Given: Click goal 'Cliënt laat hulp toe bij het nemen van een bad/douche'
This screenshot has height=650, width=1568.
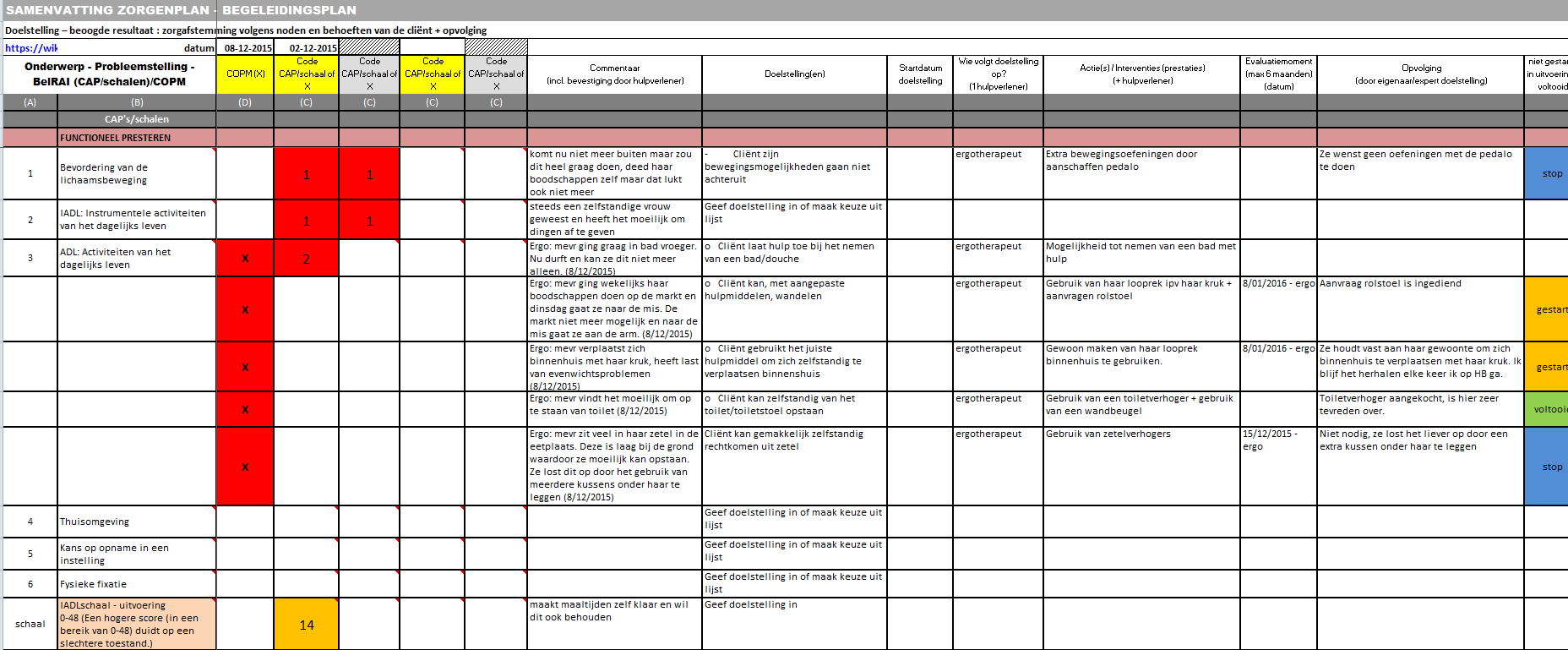Looking at the screenshot, I should point(794,258).
